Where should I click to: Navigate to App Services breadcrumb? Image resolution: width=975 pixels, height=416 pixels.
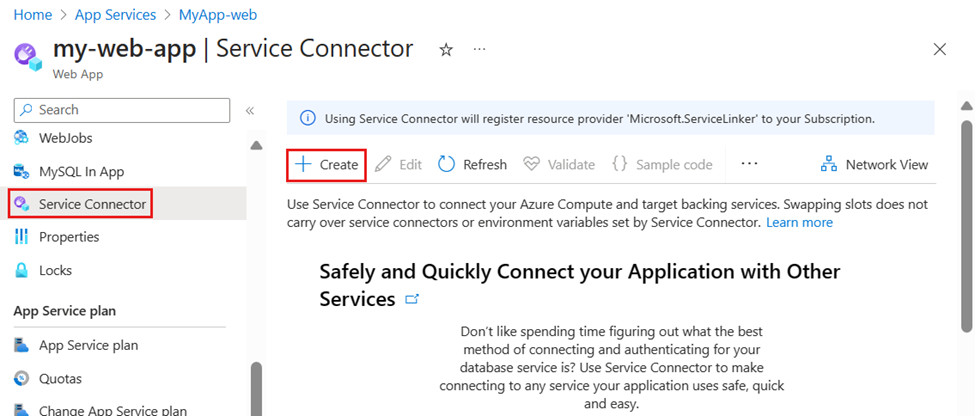pyautogui.click(x=117, y=15)
